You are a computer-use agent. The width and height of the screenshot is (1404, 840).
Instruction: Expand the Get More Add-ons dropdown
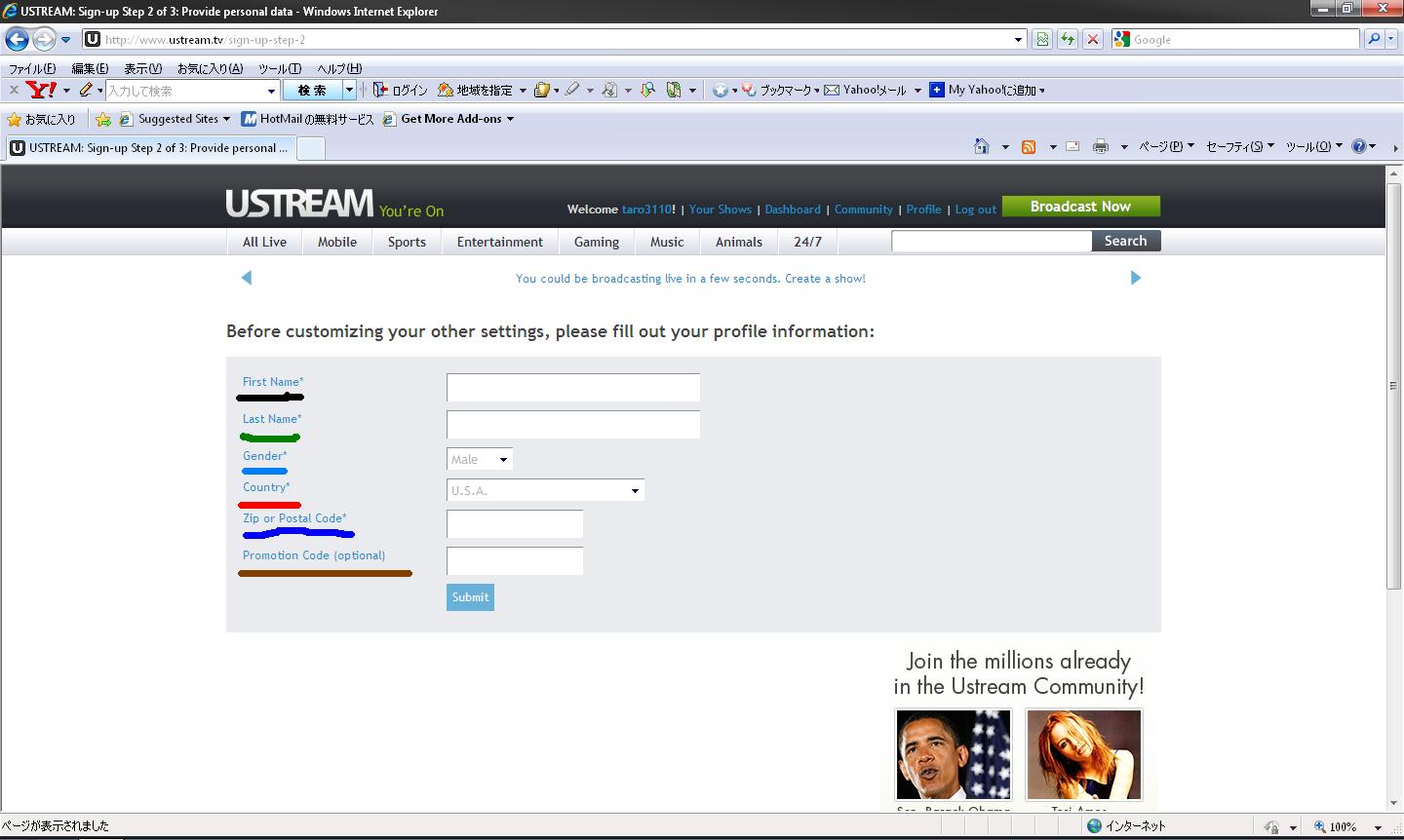510,119
